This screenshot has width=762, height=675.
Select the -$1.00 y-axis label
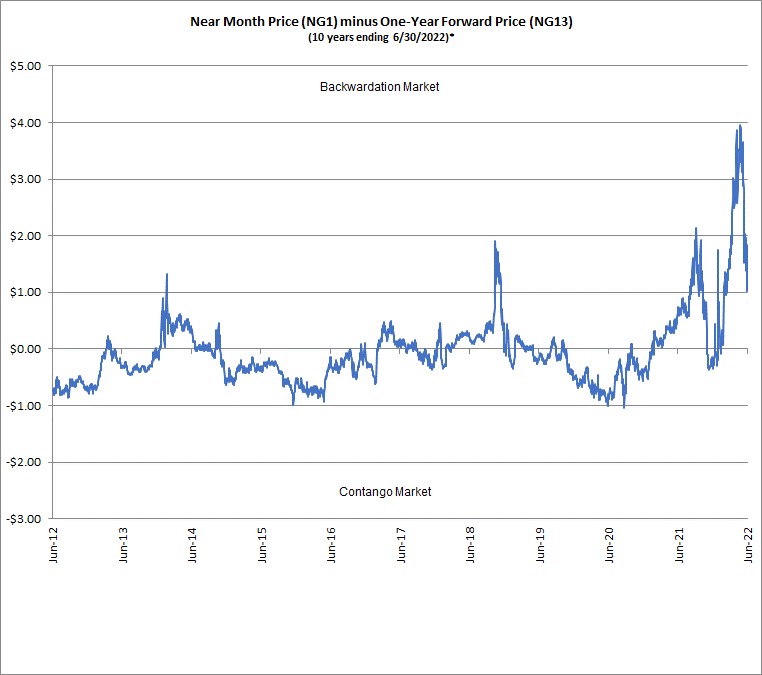[24, 406]
